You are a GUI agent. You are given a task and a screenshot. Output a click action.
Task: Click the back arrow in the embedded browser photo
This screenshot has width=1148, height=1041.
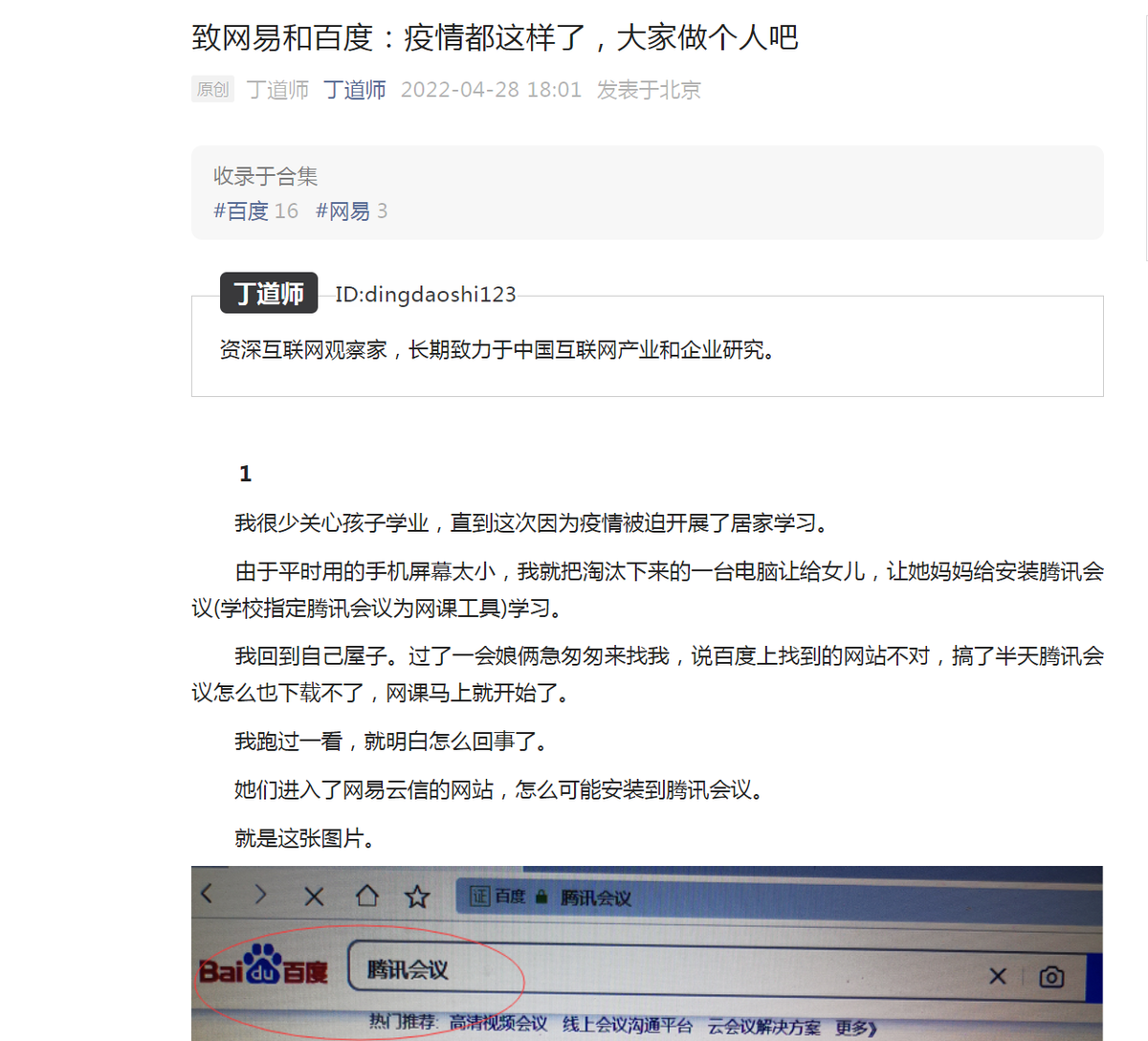[208, 894]
